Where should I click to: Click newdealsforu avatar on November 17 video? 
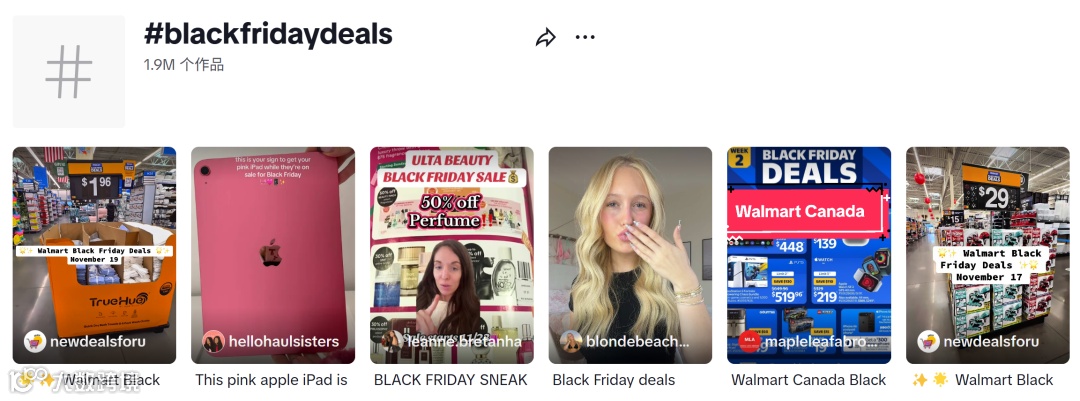928,341
